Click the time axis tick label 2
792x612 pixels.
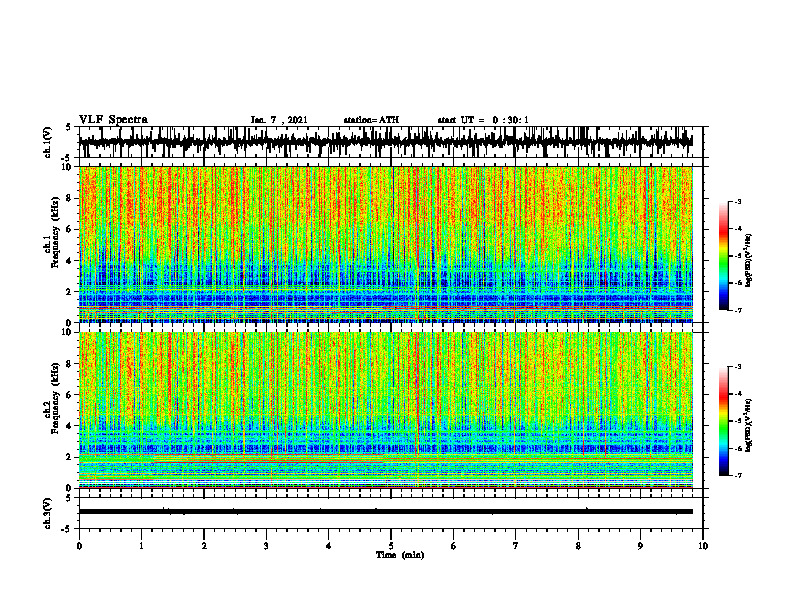pyautogui.click(x=204, y=546)
